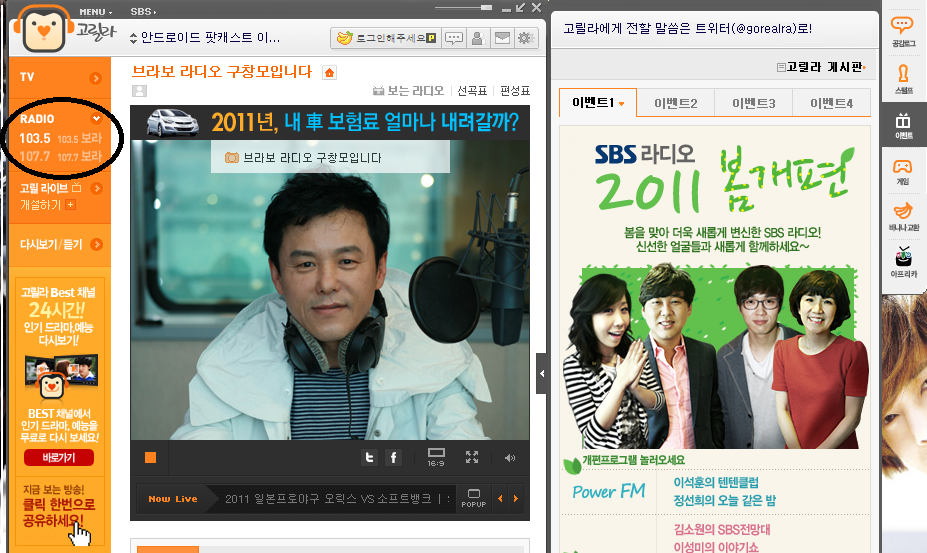Expand the TV section arrow
Viewport: 927px width, 553px height.
point(96,78)
